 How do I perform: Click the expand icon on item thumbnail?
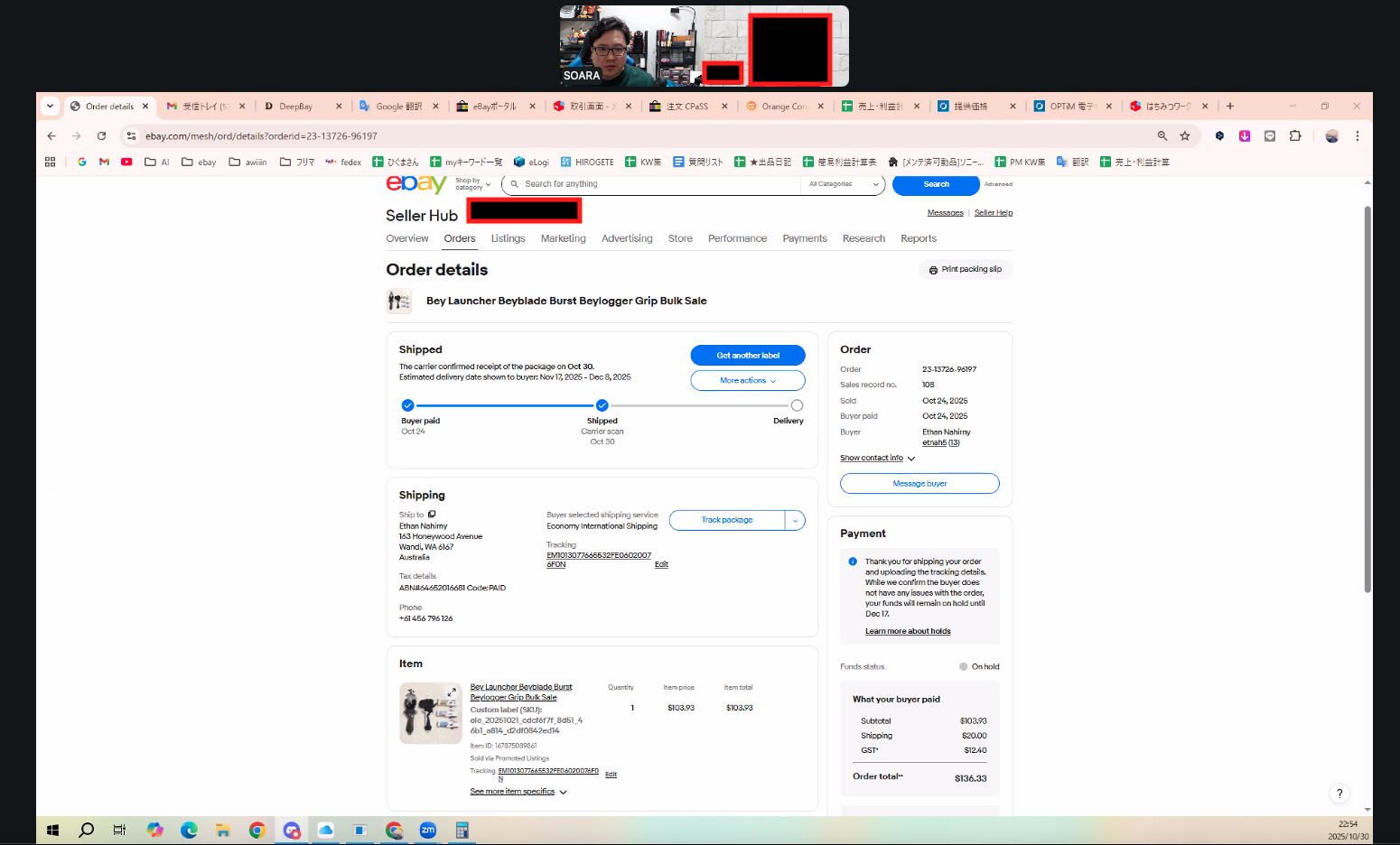(x=452, y=693)
